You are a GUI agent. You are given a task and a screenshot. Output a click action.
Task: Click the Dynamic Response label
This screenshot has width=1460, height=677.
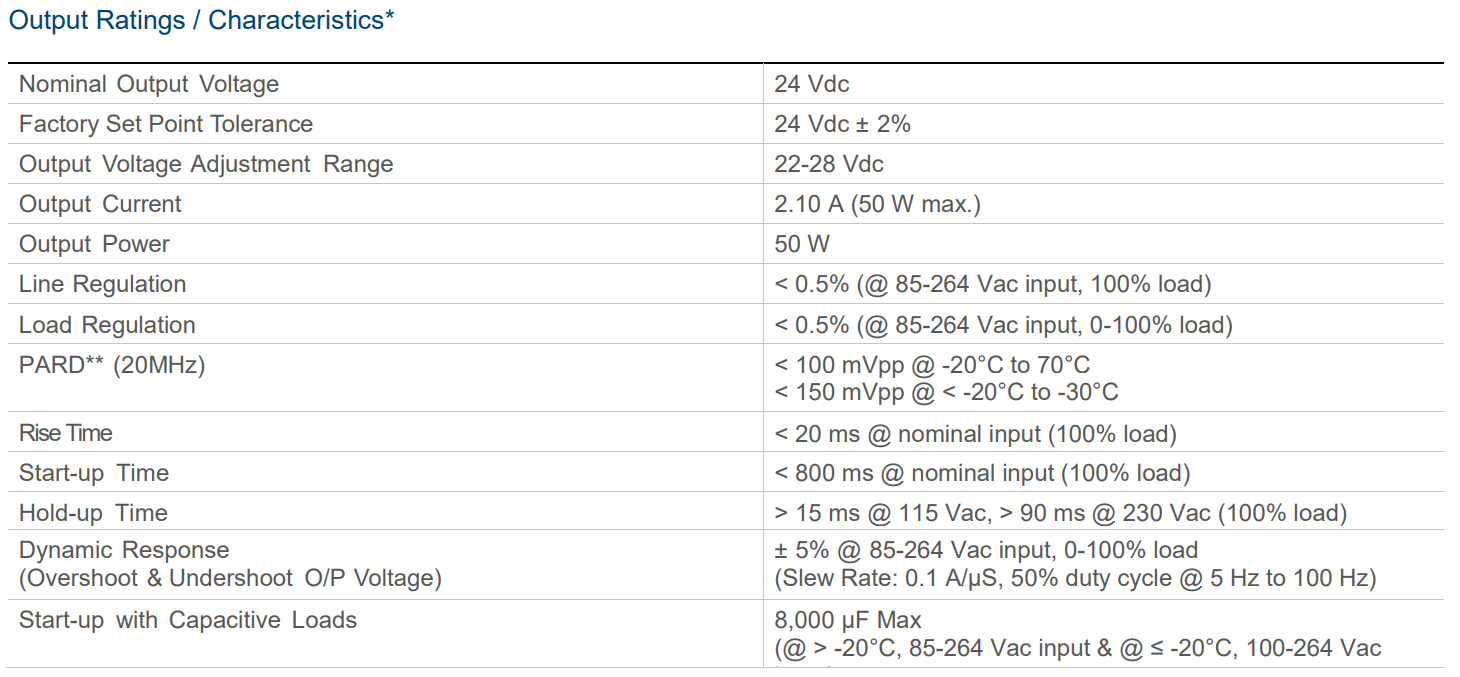(x=124, y=550)
